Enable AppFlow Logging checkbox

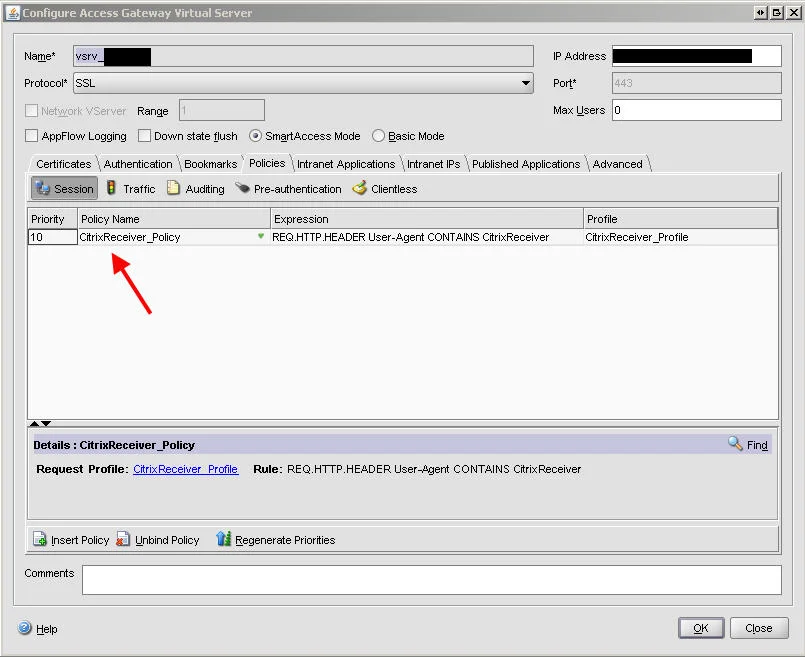tap(31, 136)
